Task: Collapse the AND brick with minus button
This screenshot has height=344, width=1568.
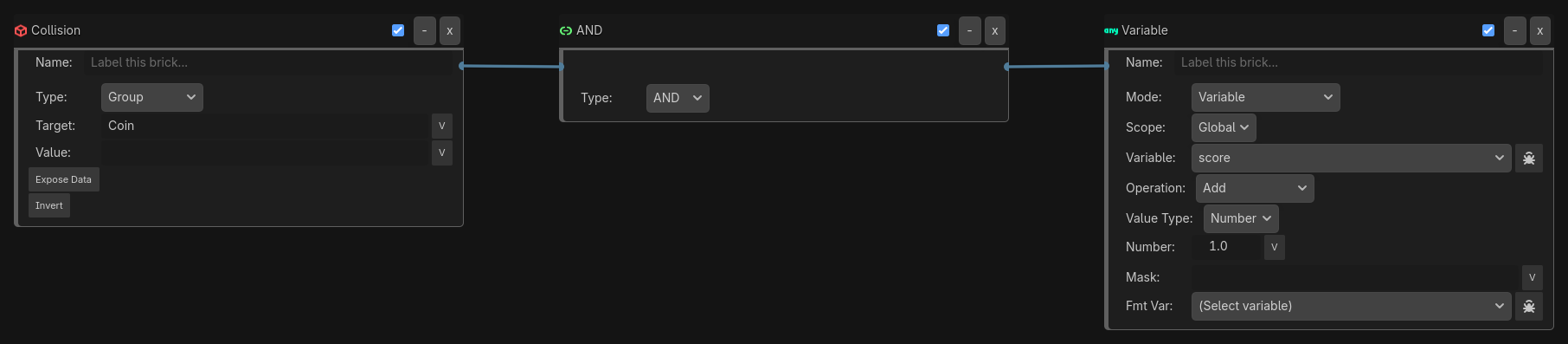Action: (969, 30)
